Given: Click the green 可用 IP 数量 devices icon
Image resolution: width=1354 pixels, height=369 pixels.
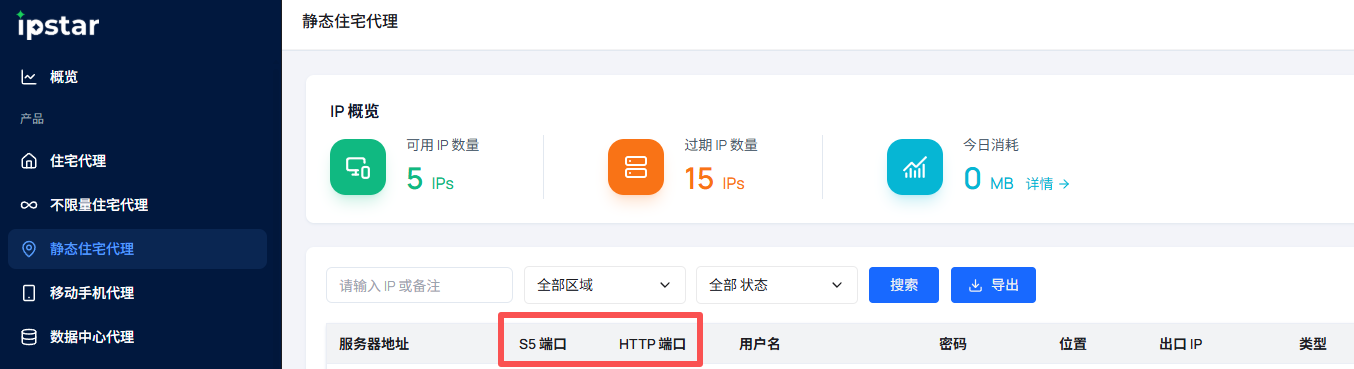Looking at the screenshot, I should (358, 167).
